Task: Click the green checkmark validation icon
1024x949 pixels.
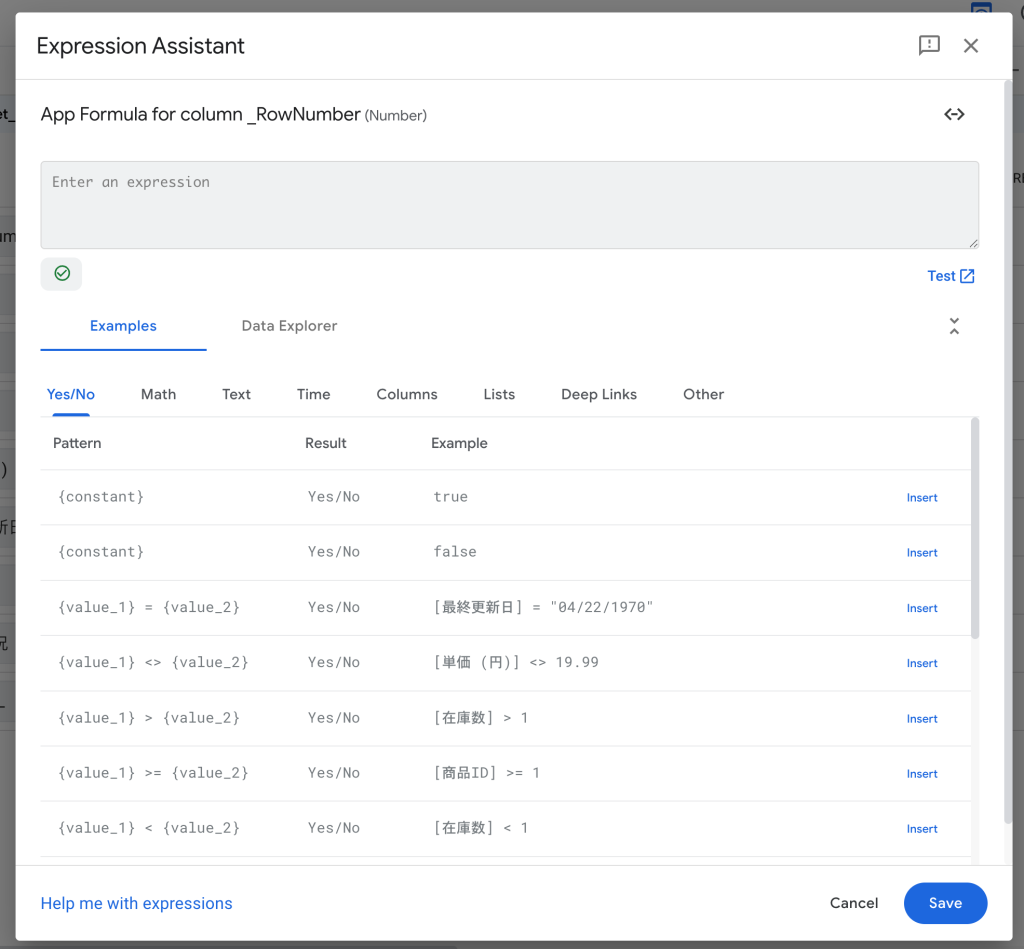Action: click(x=62, y=273)
